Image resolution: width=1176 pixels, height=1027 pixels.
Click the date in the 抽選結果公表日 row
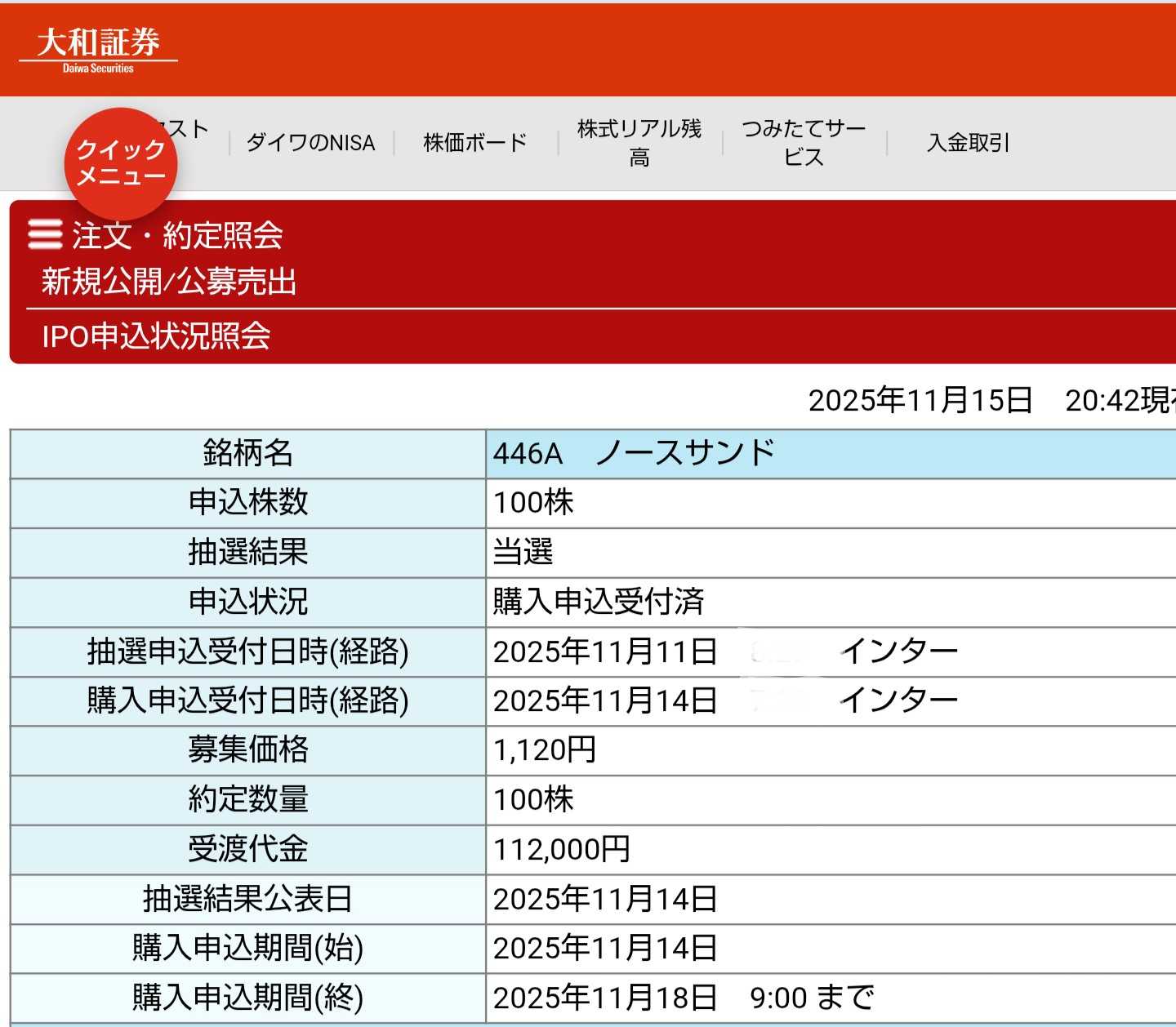pyautogui.click(x=605, y=899)
